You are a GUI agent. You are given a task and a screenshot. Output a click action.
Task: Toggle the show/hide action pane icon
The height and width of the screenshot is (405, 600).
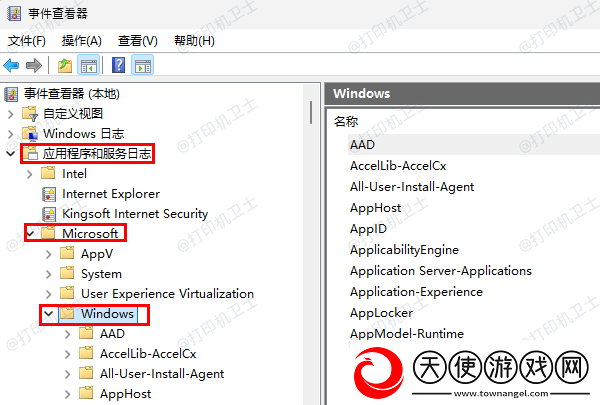143,65
